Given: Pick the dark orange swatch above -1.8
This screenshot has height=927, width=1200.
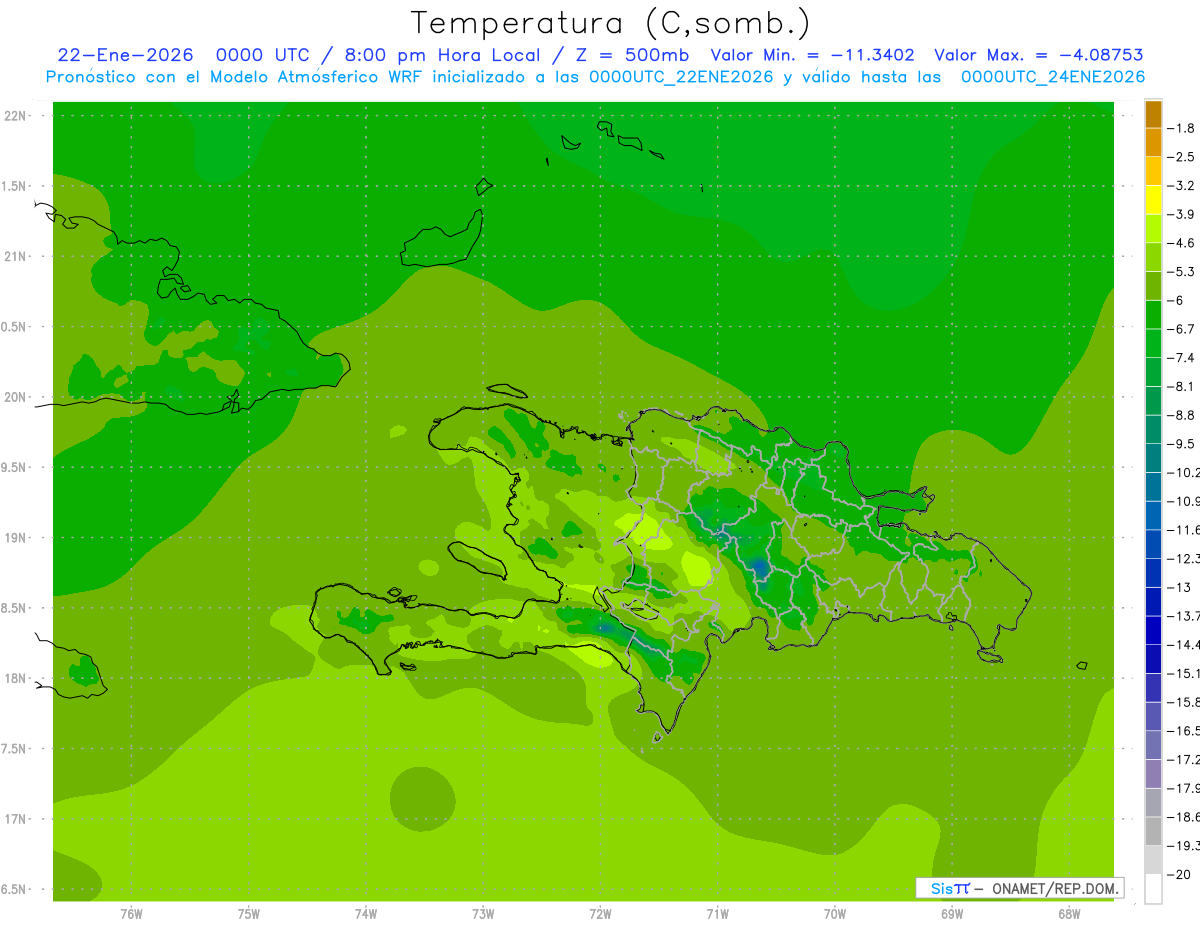Looking at the screenshot, I should [x=1153, y=114].
